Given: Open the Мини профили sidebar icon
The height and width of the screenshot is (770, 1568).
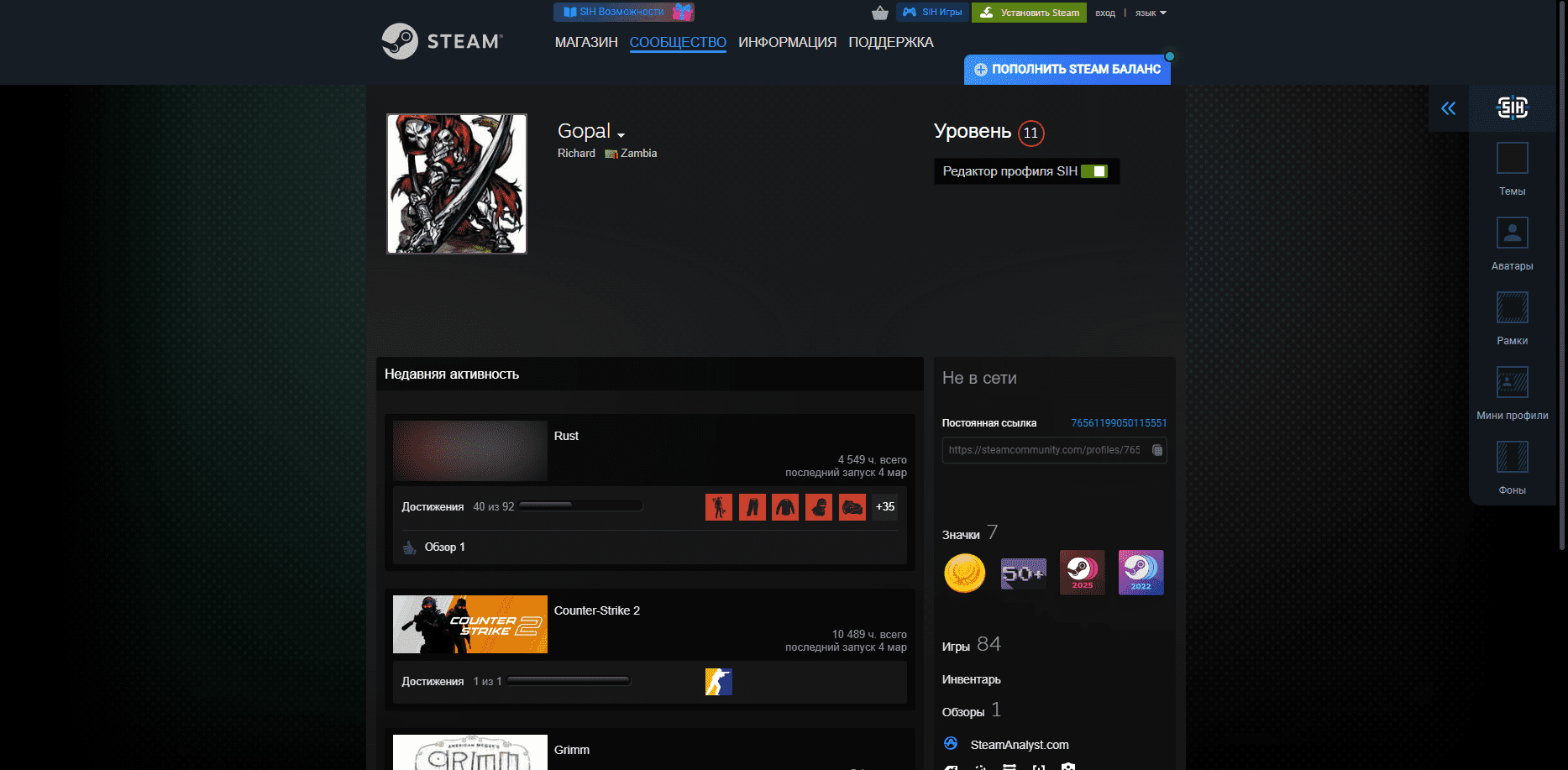Looking at the screenshot, I should point(1512,382).
